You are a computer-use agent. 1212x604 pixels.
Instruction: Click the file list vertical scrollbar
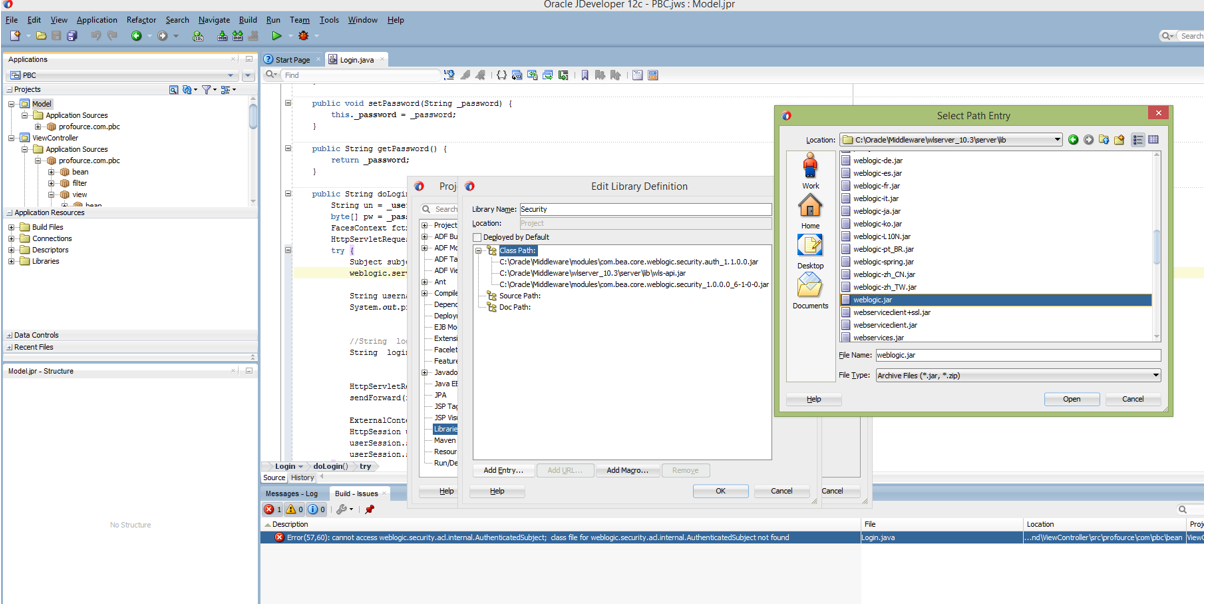click(x=1157, y=246)
